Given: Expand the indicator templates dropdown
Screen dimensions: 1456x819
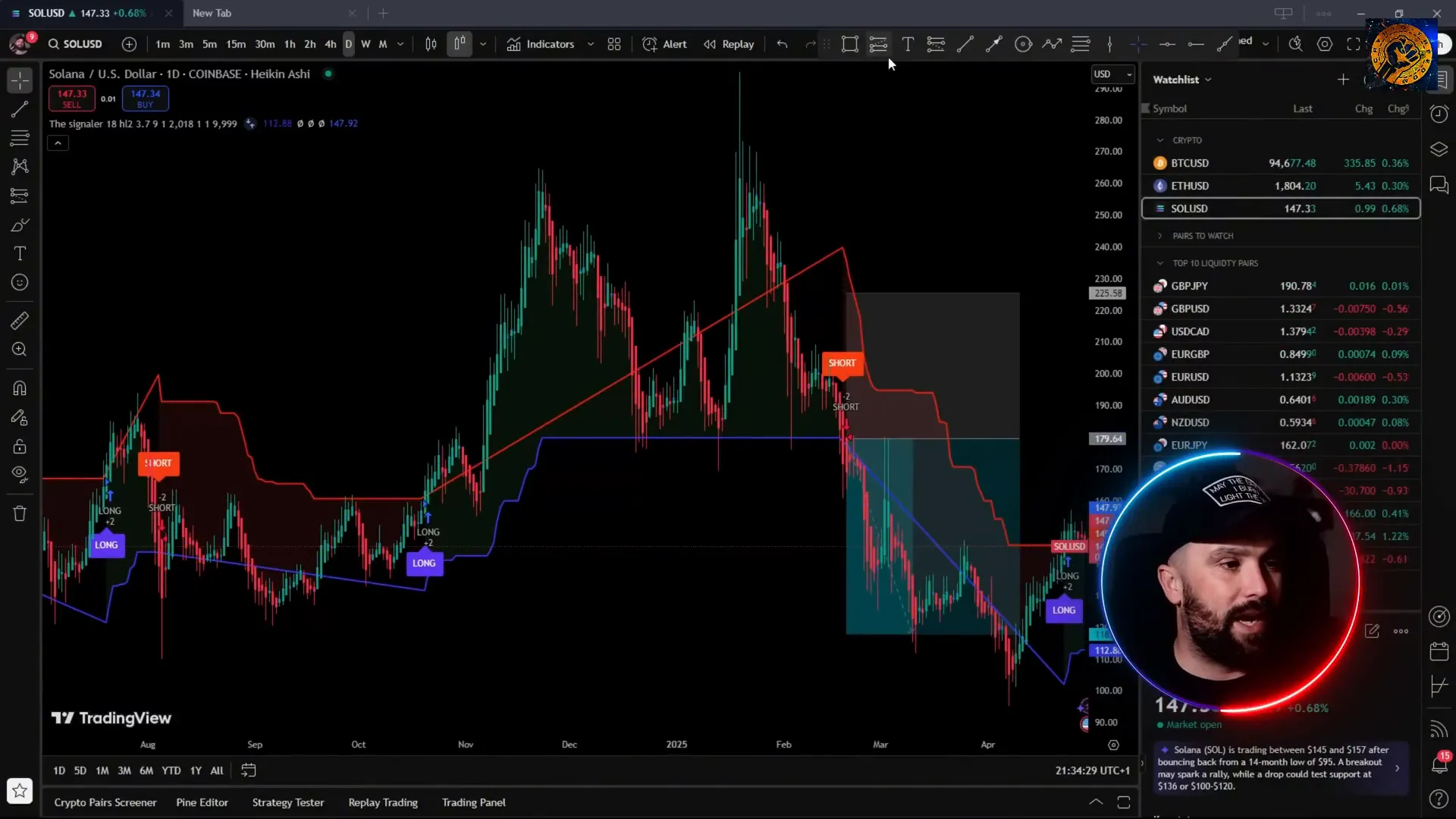Looking at the screenshot, I should 590,44.
